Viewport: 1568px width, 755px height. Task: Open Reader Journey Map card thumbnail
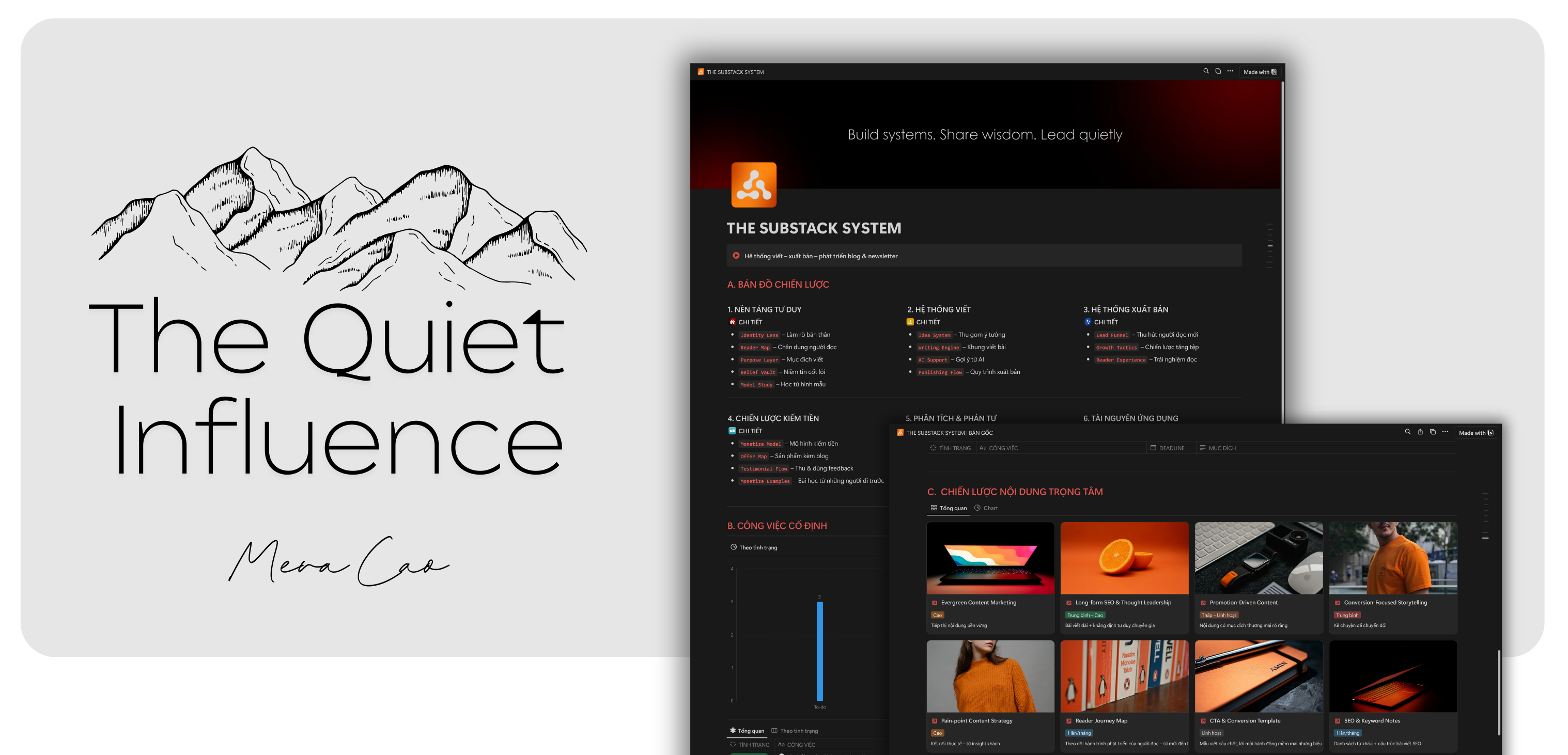pyautogui.click(x=1124, y=676)
